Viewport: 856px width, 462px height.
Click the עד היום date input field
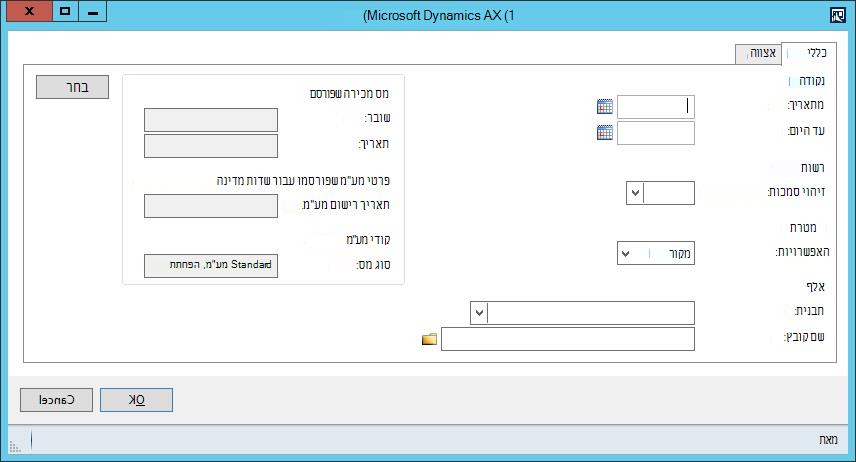(x=656, y=133)
